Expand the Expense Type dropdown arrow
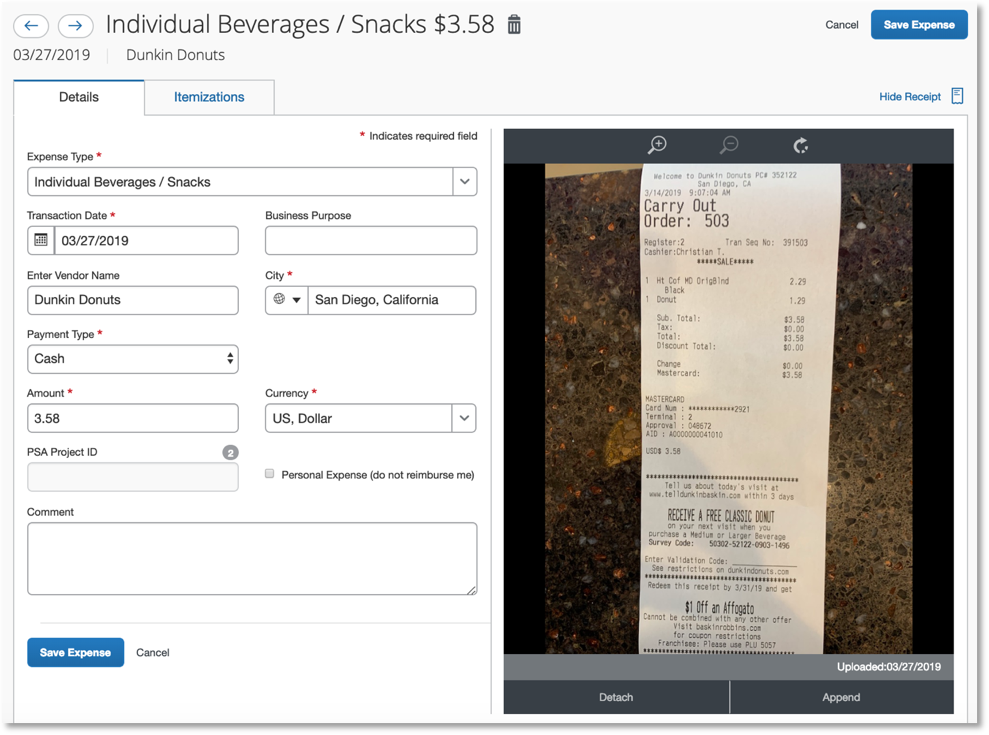Viewport: 989px width, 735px height. [x=465, y=182]
